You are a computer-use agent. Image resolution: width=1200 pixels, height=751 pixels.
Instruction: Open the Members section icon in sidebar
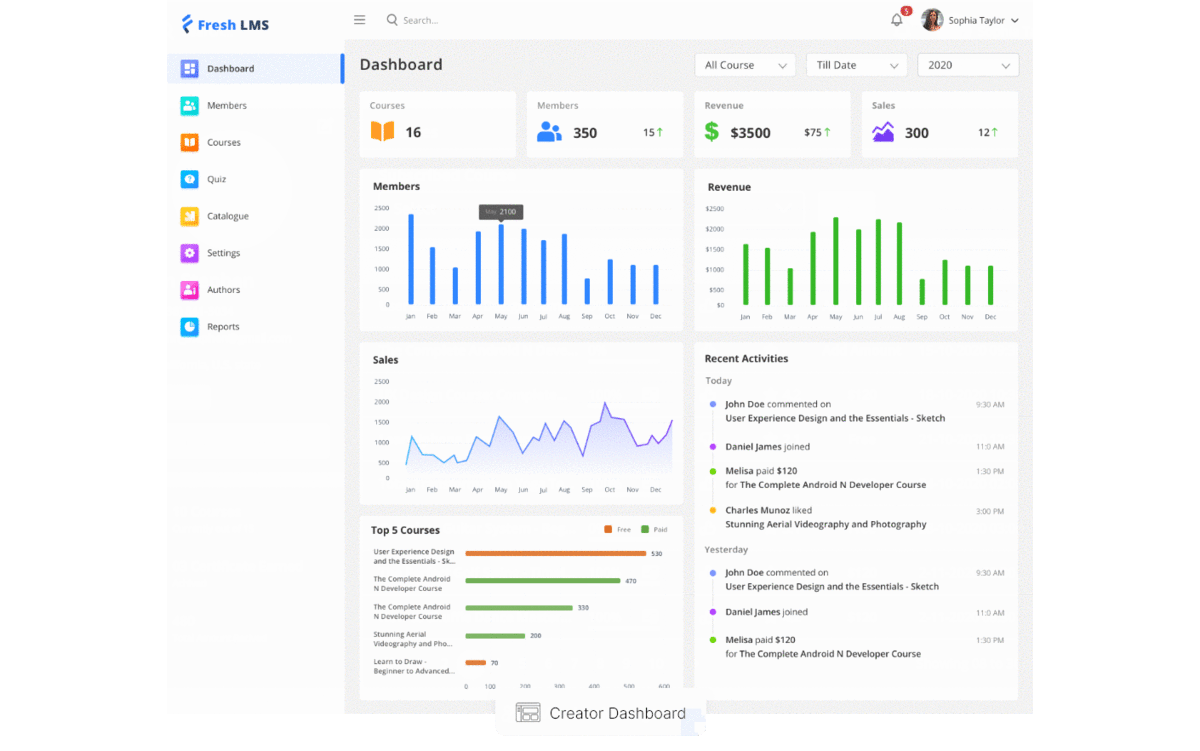[x=189, y=105]
